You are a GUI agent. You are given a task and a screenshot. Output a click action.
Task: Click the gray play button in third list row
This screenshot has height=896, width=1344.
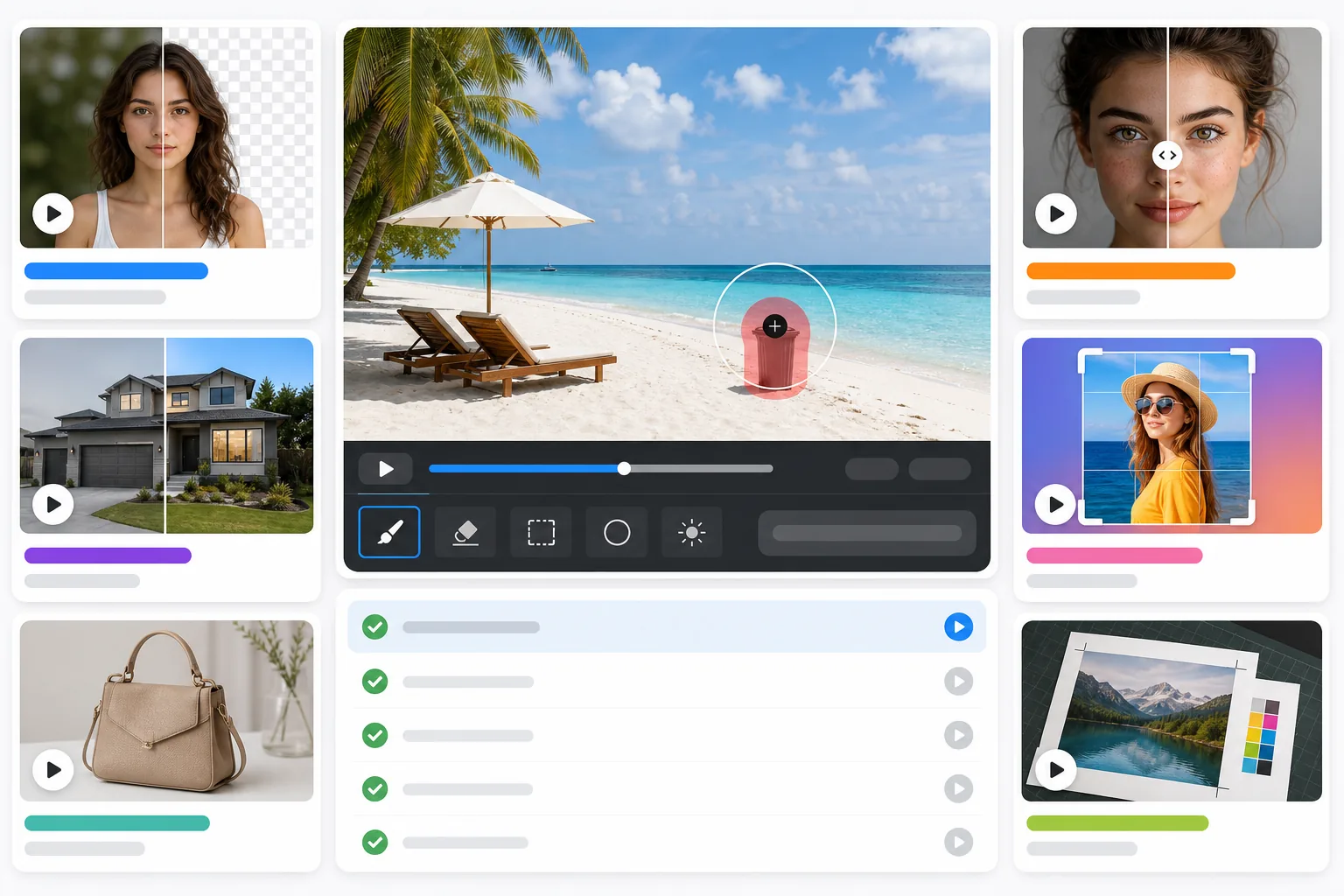pyautogui.click(x=959, y=735)
